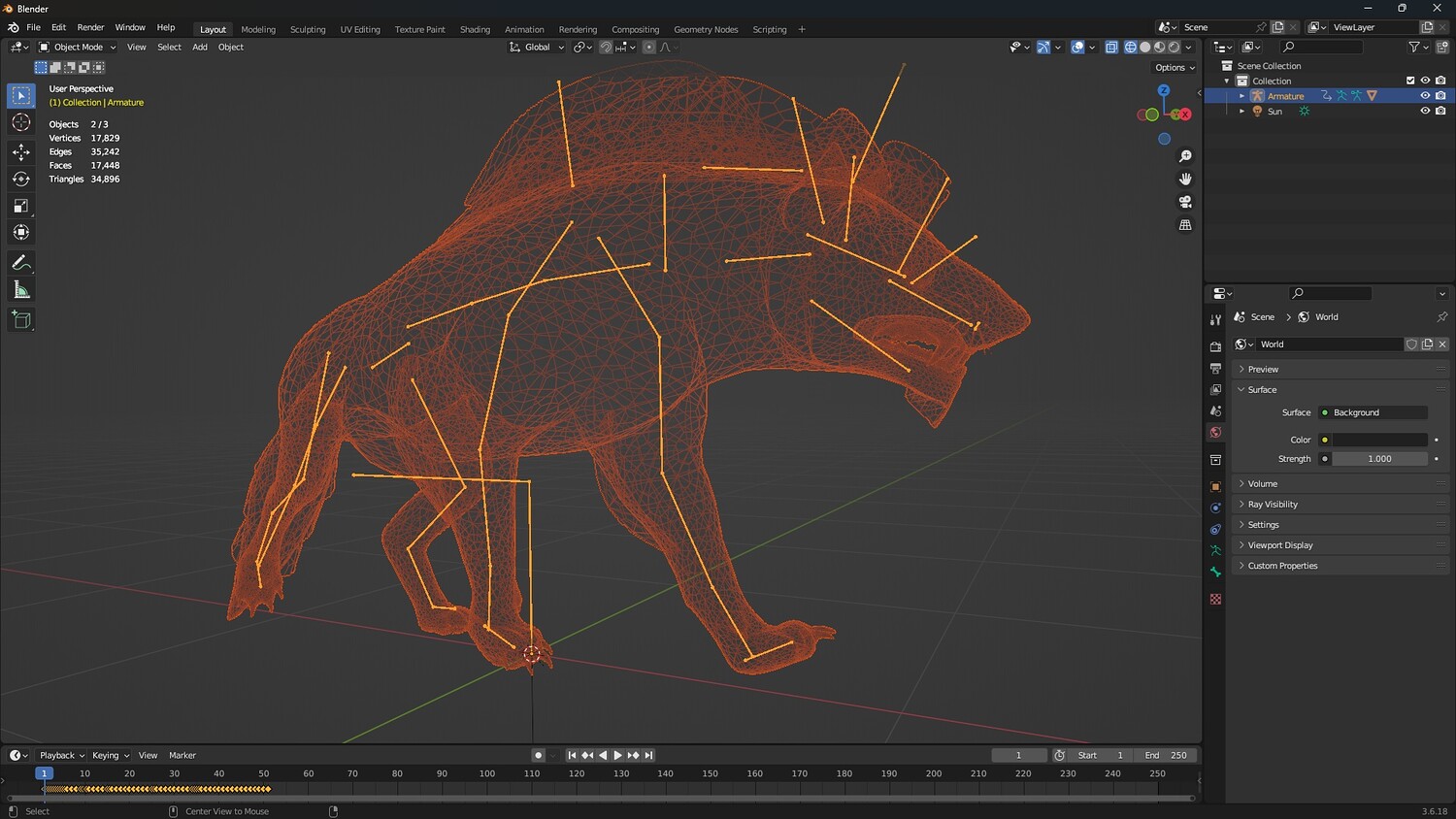Select the Scale tool
The width and height of the screenshot is (1456, 819).
[x=21, y=206]
